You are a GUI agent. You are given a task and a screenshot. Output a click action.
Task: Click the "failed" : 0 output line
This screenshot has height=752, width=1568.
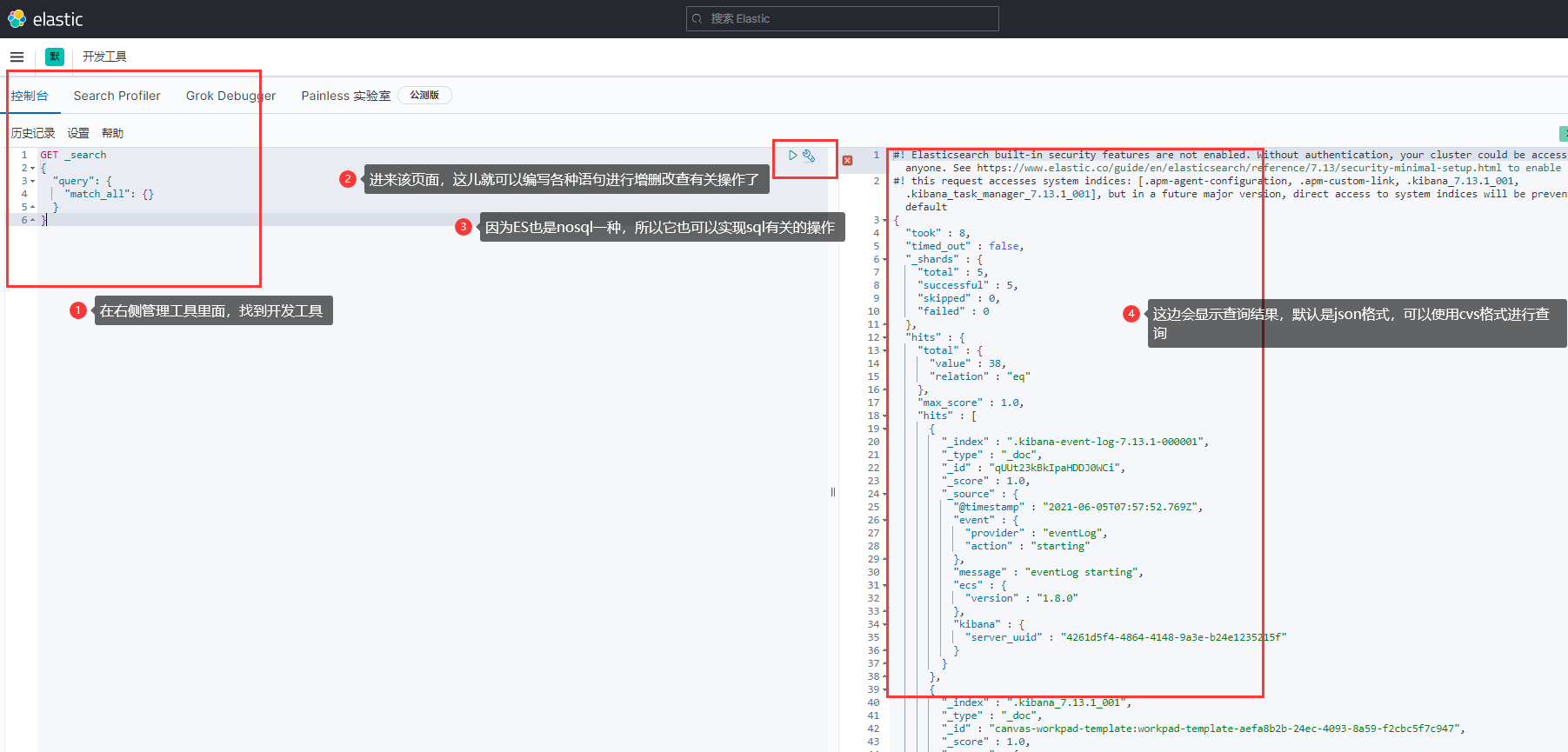953,311
